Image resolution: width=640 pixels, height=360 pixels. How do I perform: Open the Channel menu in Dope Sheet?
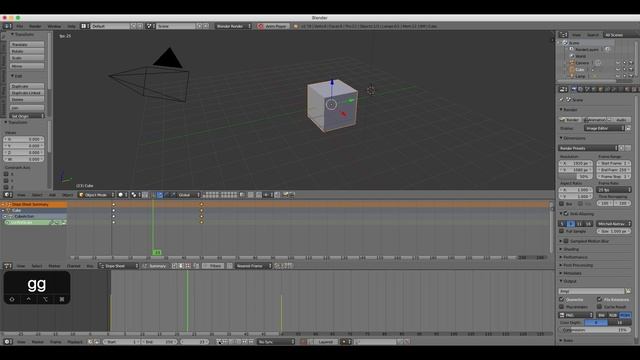coord(73,266)
